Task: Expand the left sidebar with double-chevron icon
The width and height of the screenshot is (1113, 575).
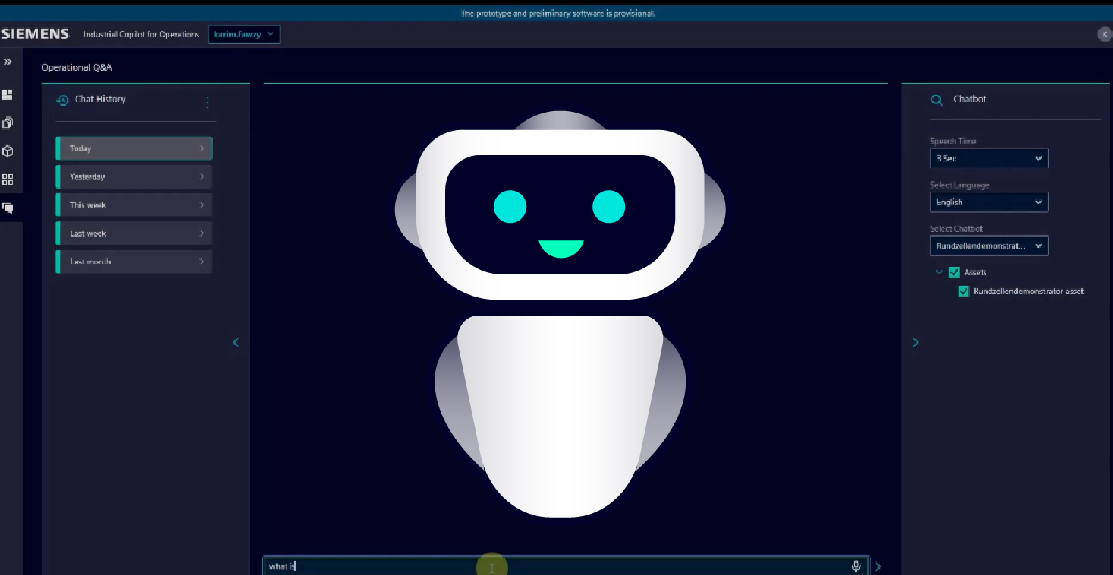Action: click(7, 62)
